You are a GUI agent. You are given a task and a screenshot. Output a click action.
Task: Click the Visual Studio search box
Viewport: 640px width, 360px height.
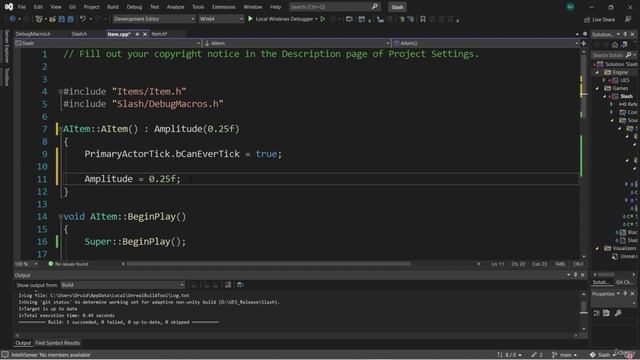(x=334, y=7)
